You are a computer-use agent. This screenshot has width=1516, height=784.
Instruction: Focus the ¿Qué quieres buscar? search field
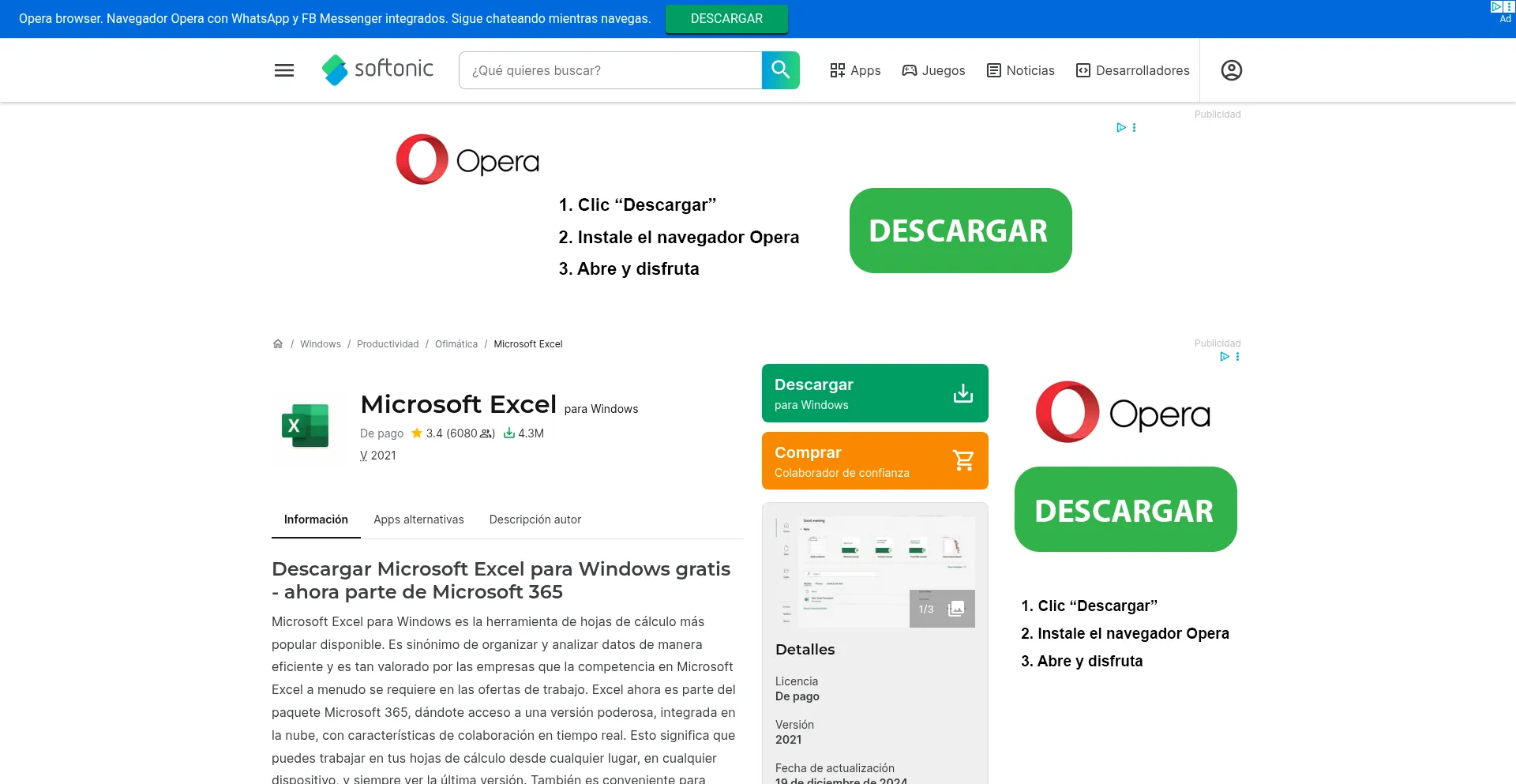pyautogui.click(x=610, y=70)
